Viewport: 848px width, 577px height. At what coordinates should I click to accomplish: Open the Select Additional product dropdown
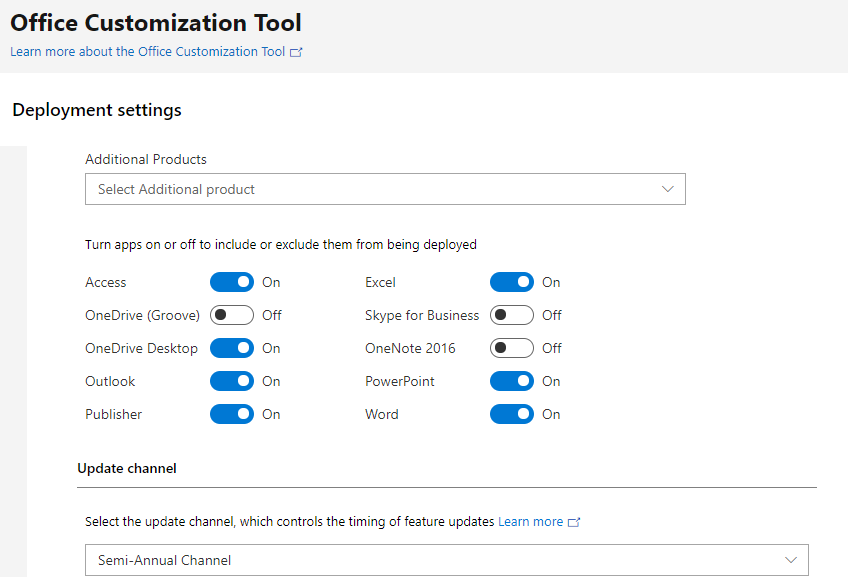[x=385, y=189]
